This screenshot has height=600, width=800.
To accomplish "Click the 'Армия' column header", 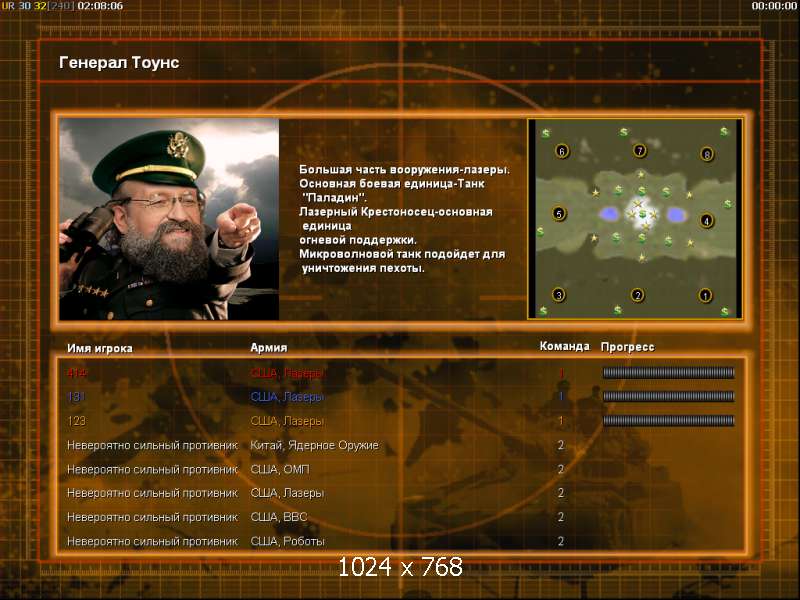I will [269, 347].
